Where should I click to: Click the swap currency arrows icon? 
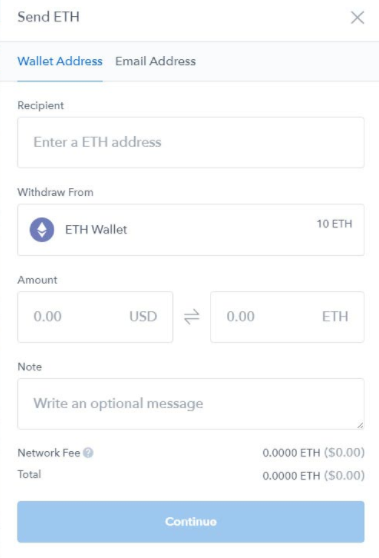191,317
